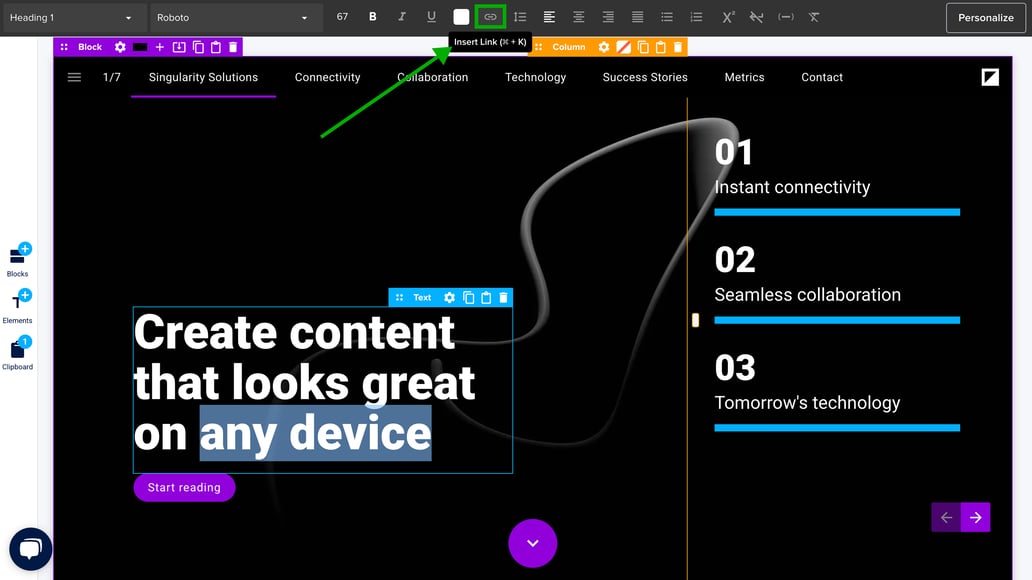Image resolution: width=1032 pixels, height=580 pixels.
Task: Click the Start reading button
Action: pos(184,488)
